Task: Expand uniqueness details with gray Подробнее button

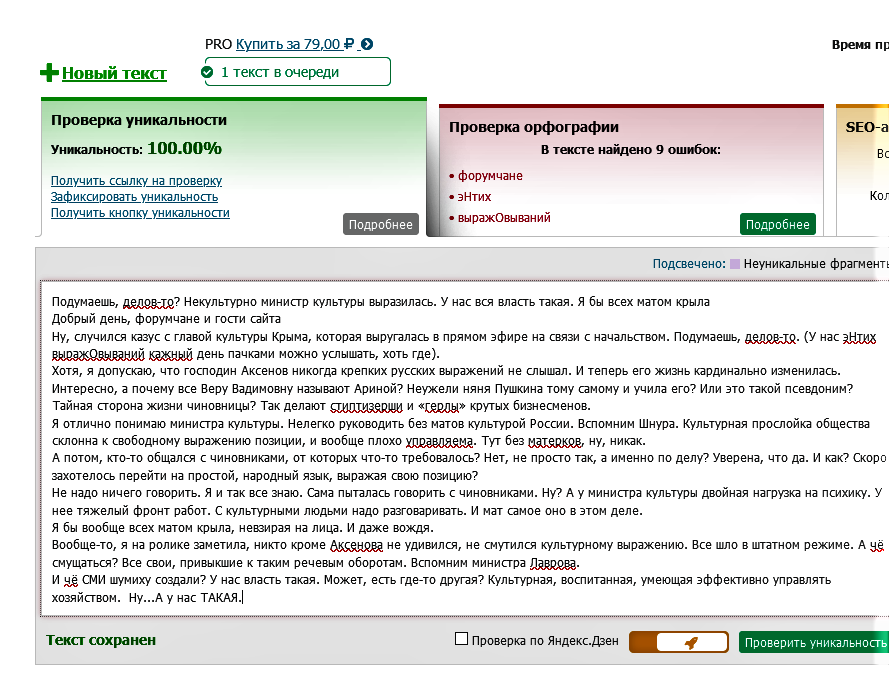Action: pos(380,224)
